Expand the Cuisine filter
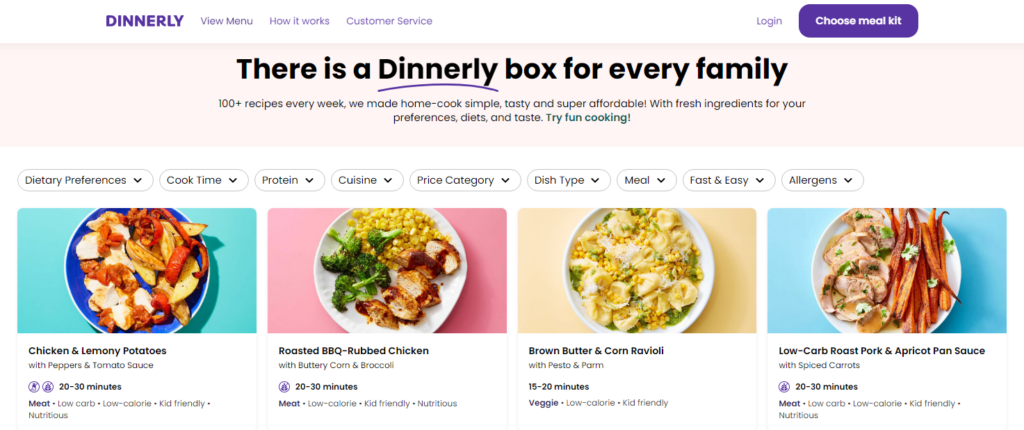 click(366, 180)
